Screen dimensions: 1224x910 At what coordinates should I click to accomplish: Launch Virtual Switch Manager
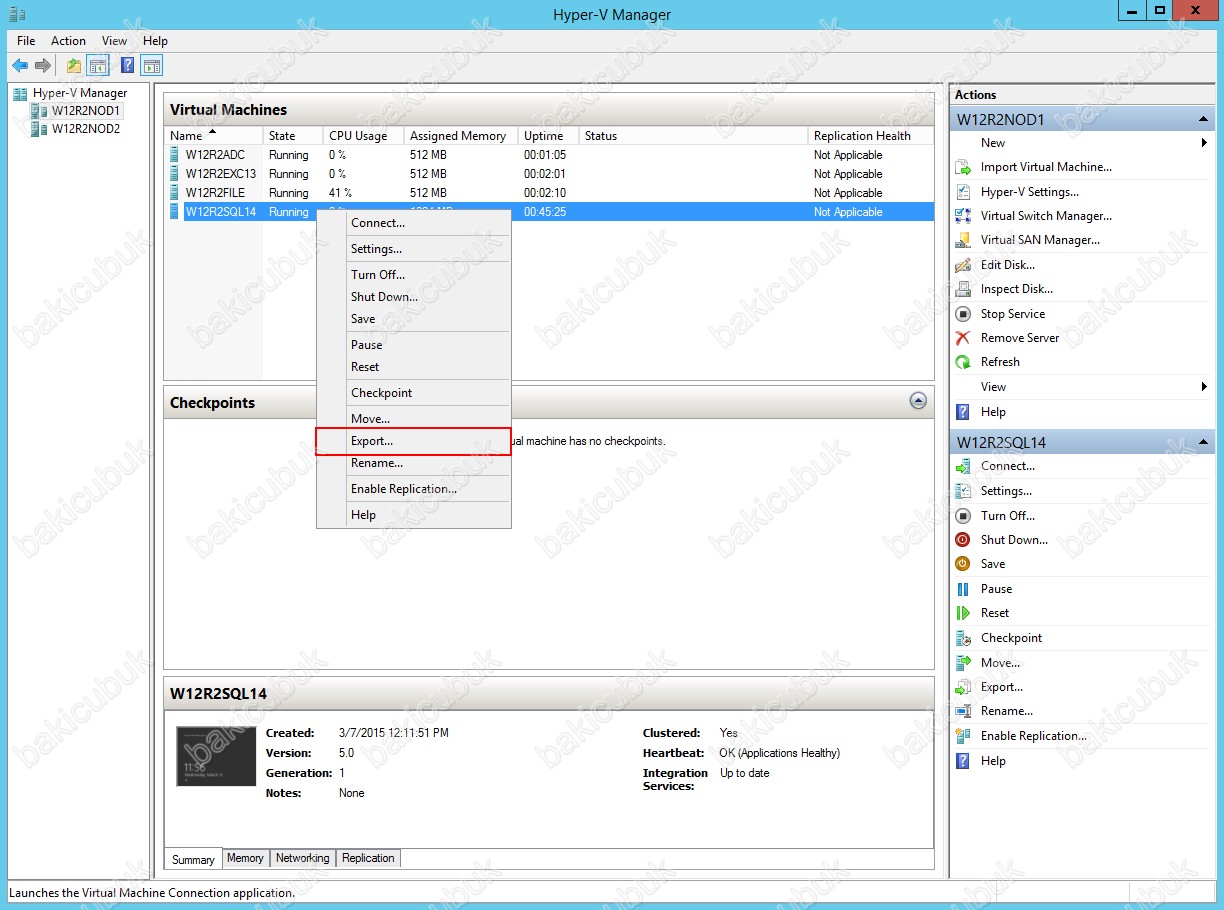tap(1046, 216)
